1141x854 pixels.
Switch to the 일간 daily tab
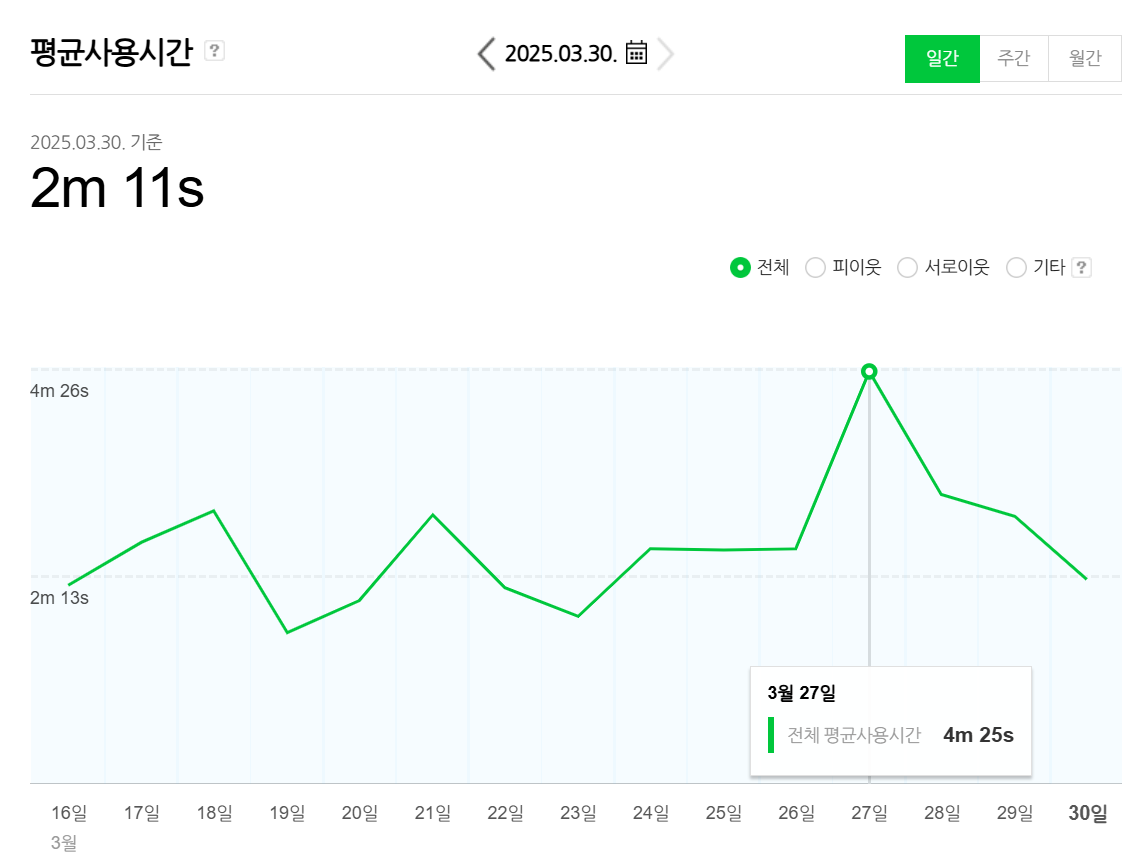click(942, 58)
